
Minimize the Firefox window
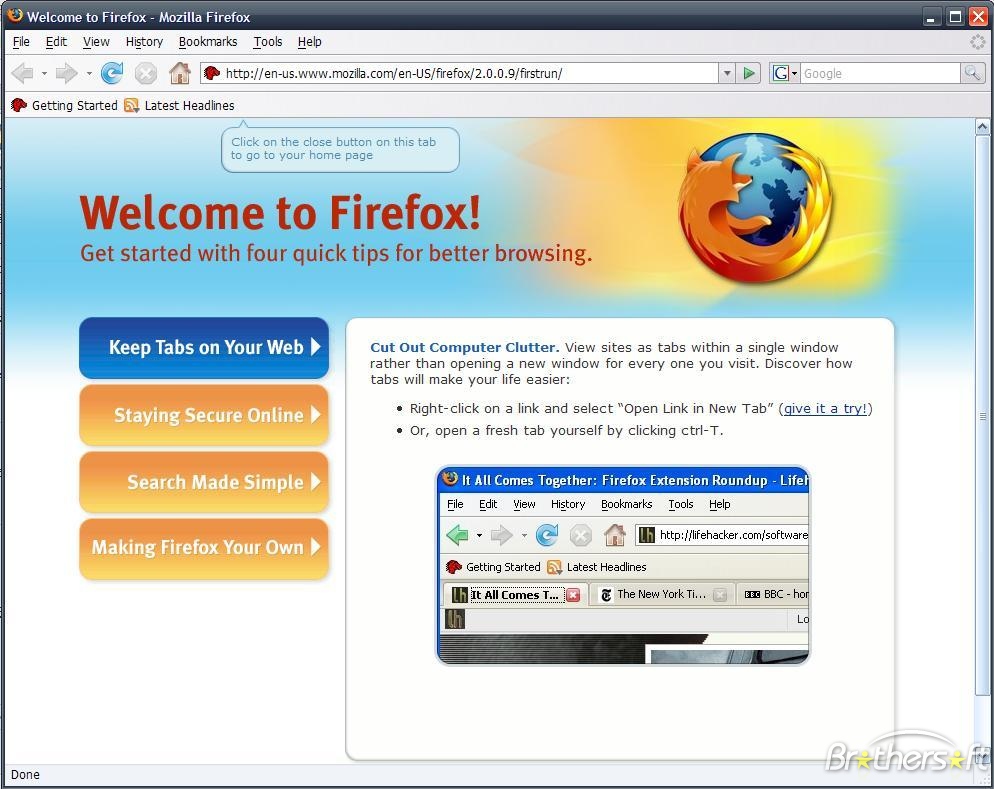point(931,17)
